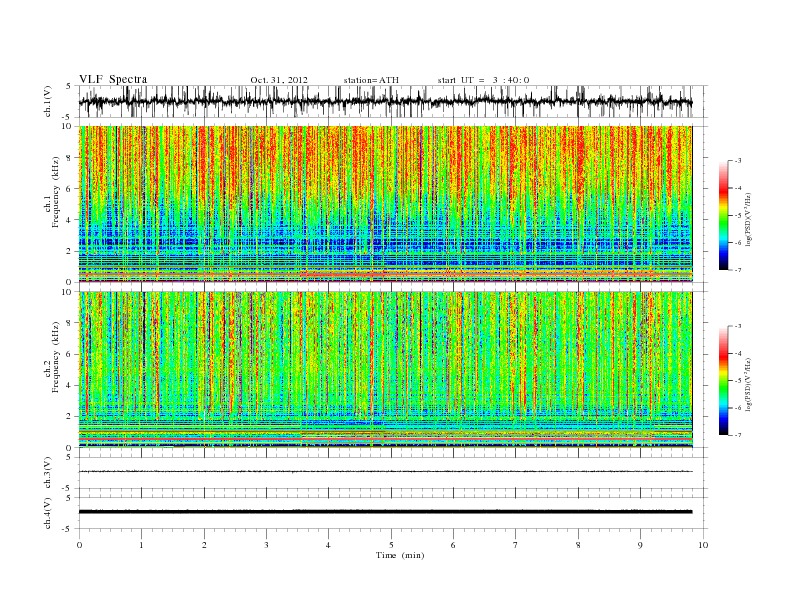Viewport: 792px width, 612px height.
Task: Click the "-7" tick on the lower colorbar
Action: coord(737,435)
